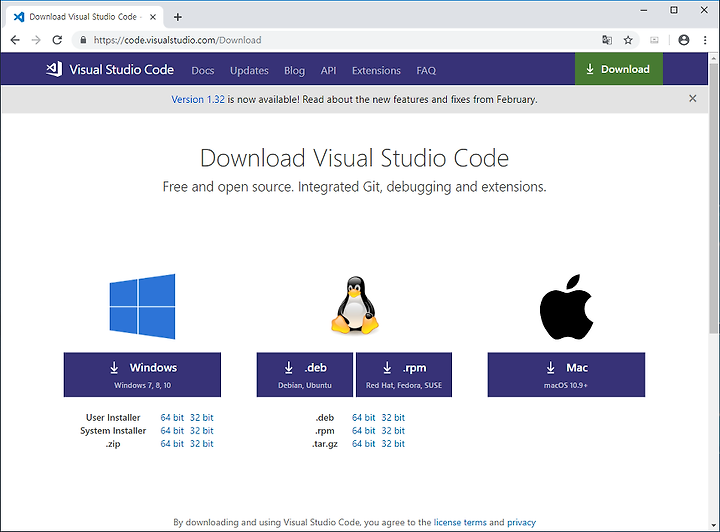Click the browser forward arrow
720x532 pixels.
pos(36,40)
